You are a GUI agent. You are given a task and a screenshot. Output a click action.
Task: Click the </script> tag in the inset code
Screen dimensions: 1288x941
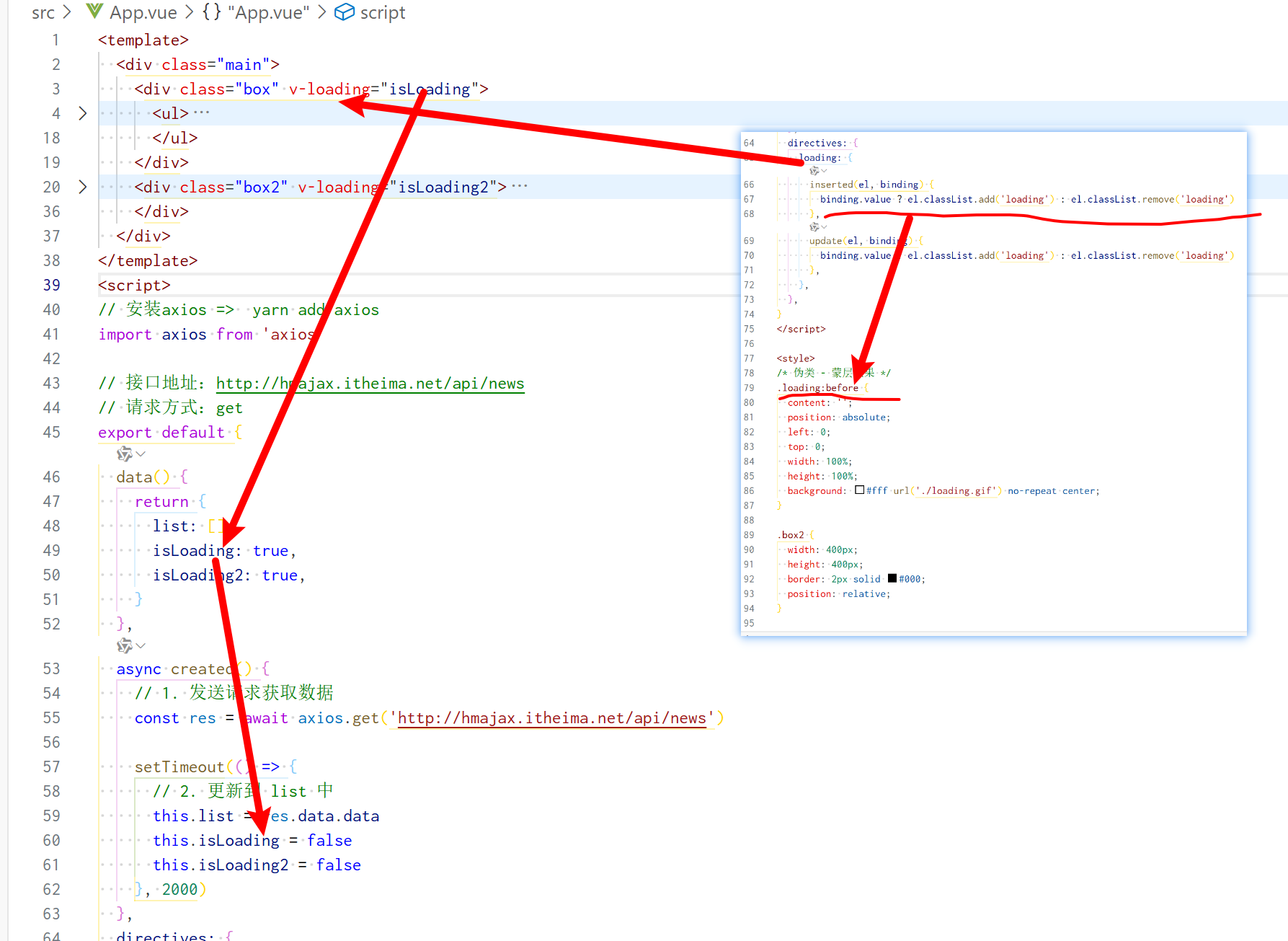coord(801,329)
